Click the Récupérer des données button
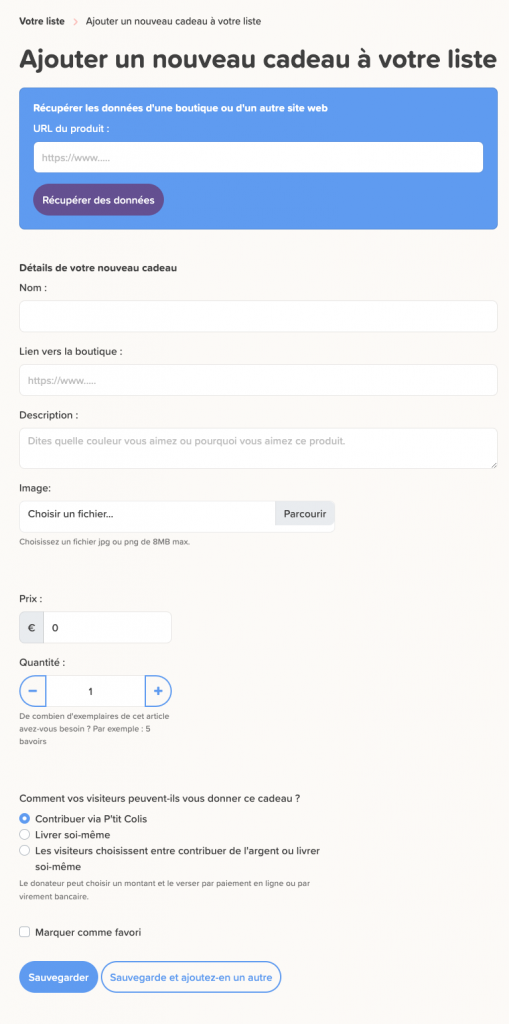509x1024 pixels. point(98,200)
